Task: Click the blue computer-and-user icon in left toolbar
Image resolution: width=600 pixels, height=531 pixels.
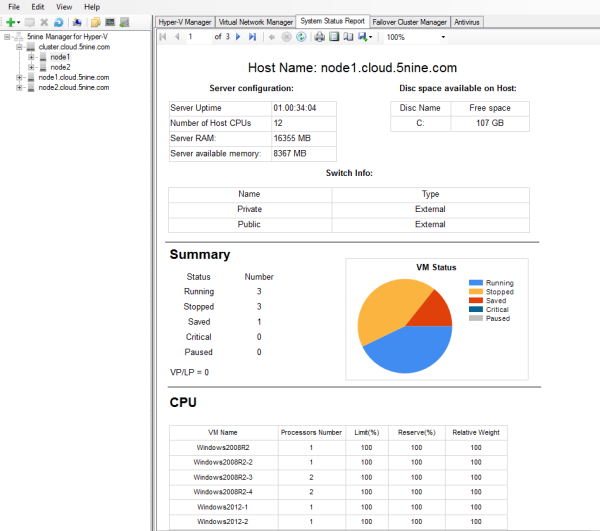Action: click(x=77, y=22)
